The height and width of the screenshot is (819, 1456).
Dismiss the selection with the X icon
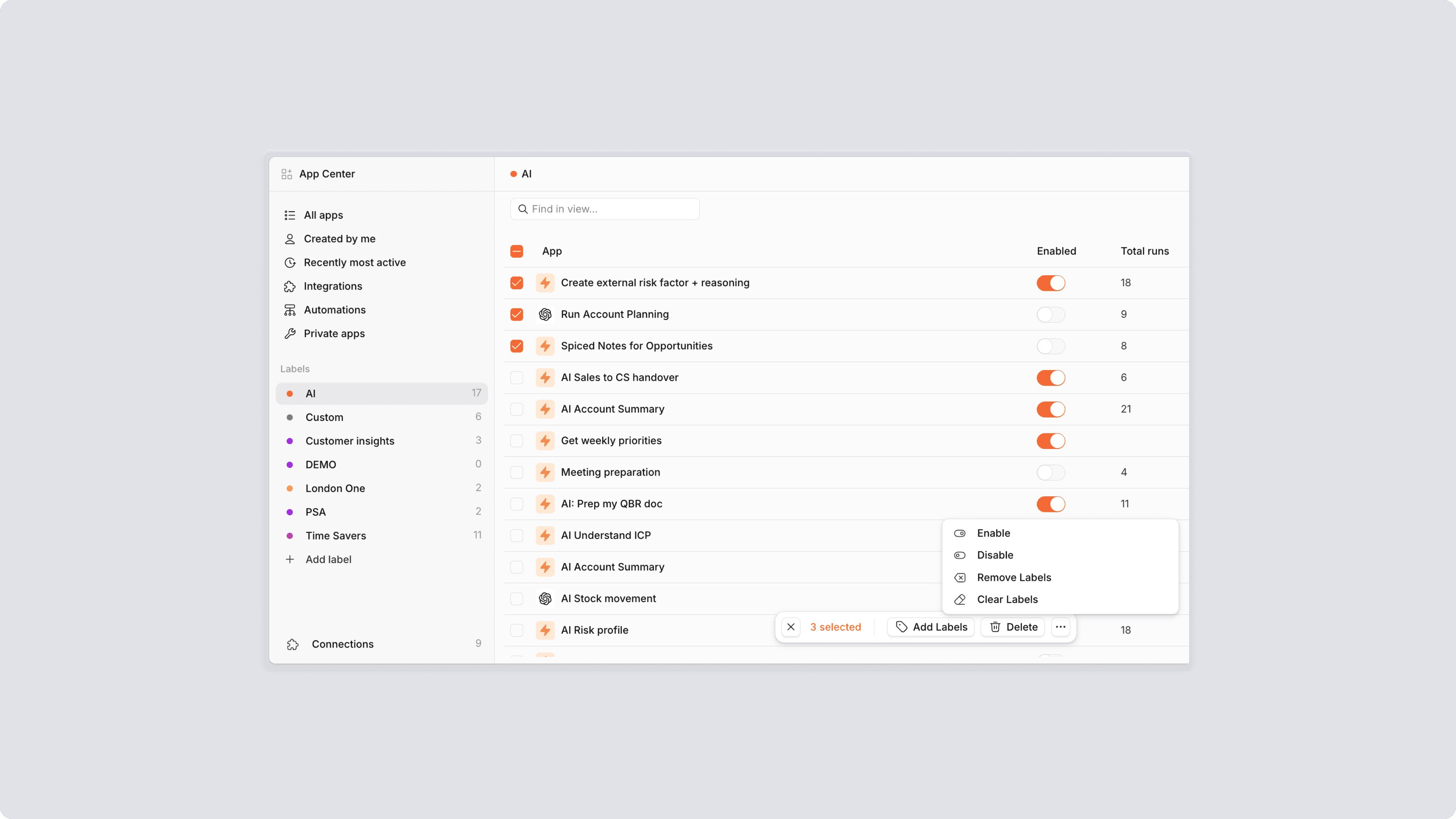pos(791,628)
